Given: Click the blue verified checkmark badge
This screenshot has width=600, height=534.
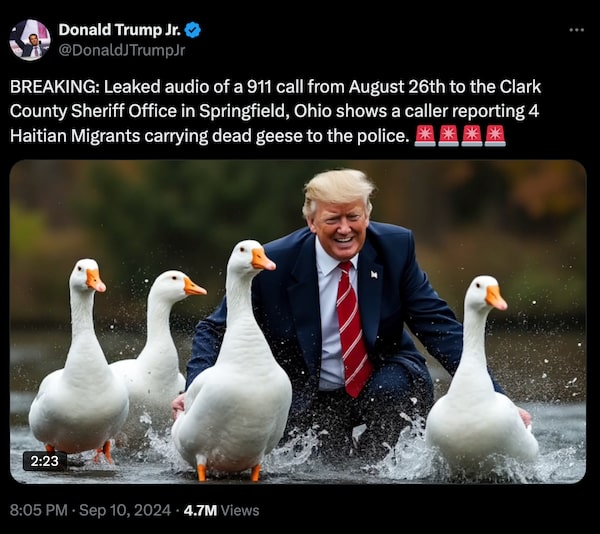Looking at the screenshot, I should (192, 30).
